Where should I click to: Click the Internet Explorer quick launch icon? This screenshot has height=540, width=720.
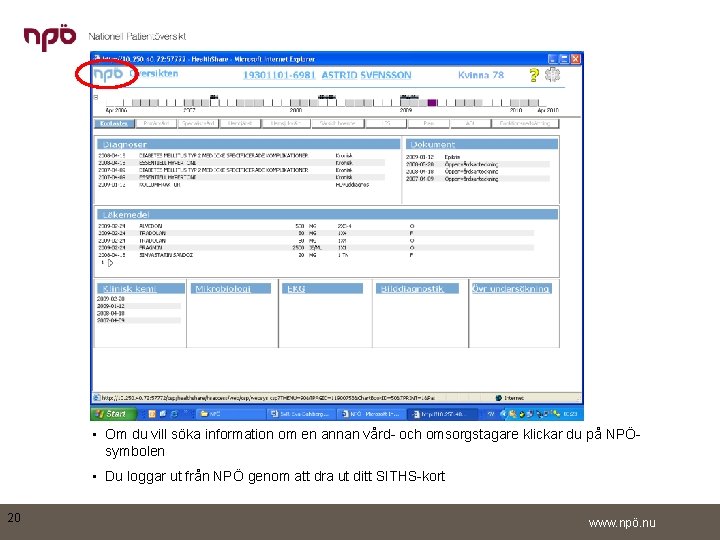[174, 414]
